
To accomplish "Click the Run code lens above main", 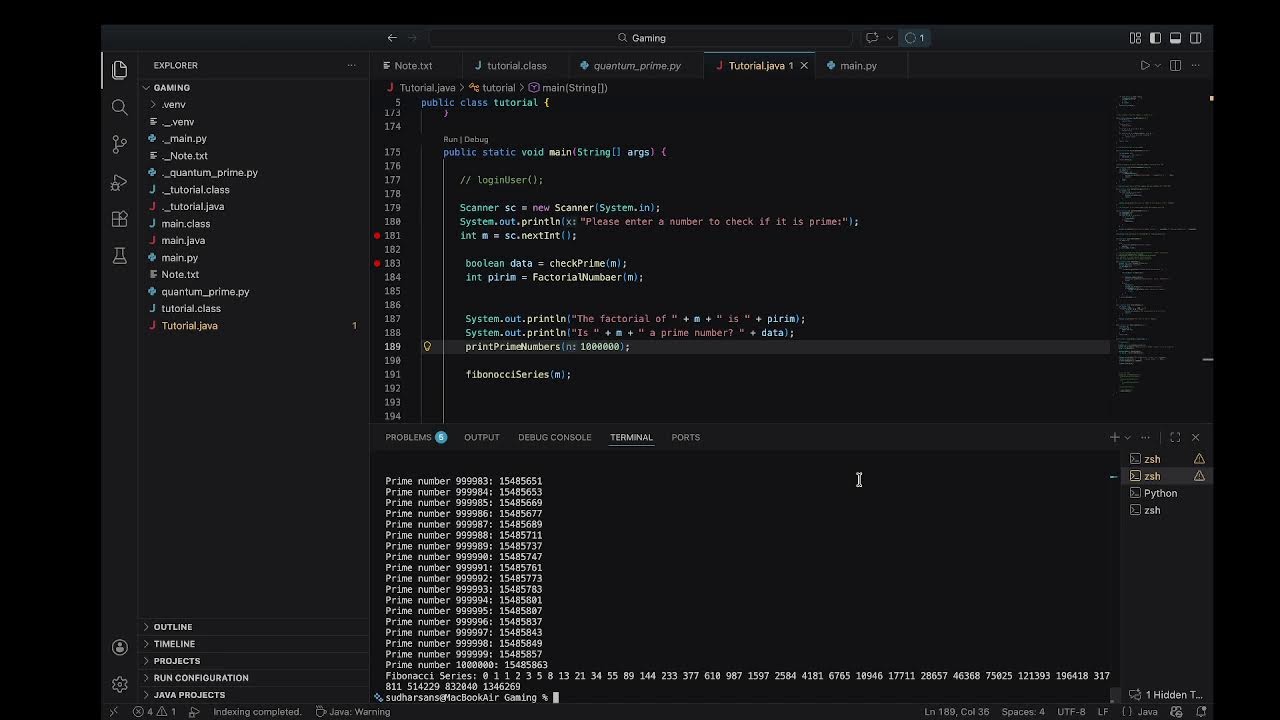I will pyautogui.click(x=450, y=139).
